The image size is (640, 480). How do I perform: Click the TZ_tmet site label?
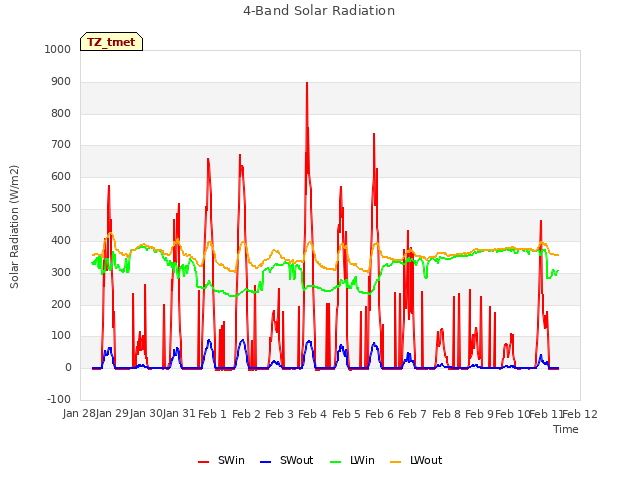pos(111,42)
